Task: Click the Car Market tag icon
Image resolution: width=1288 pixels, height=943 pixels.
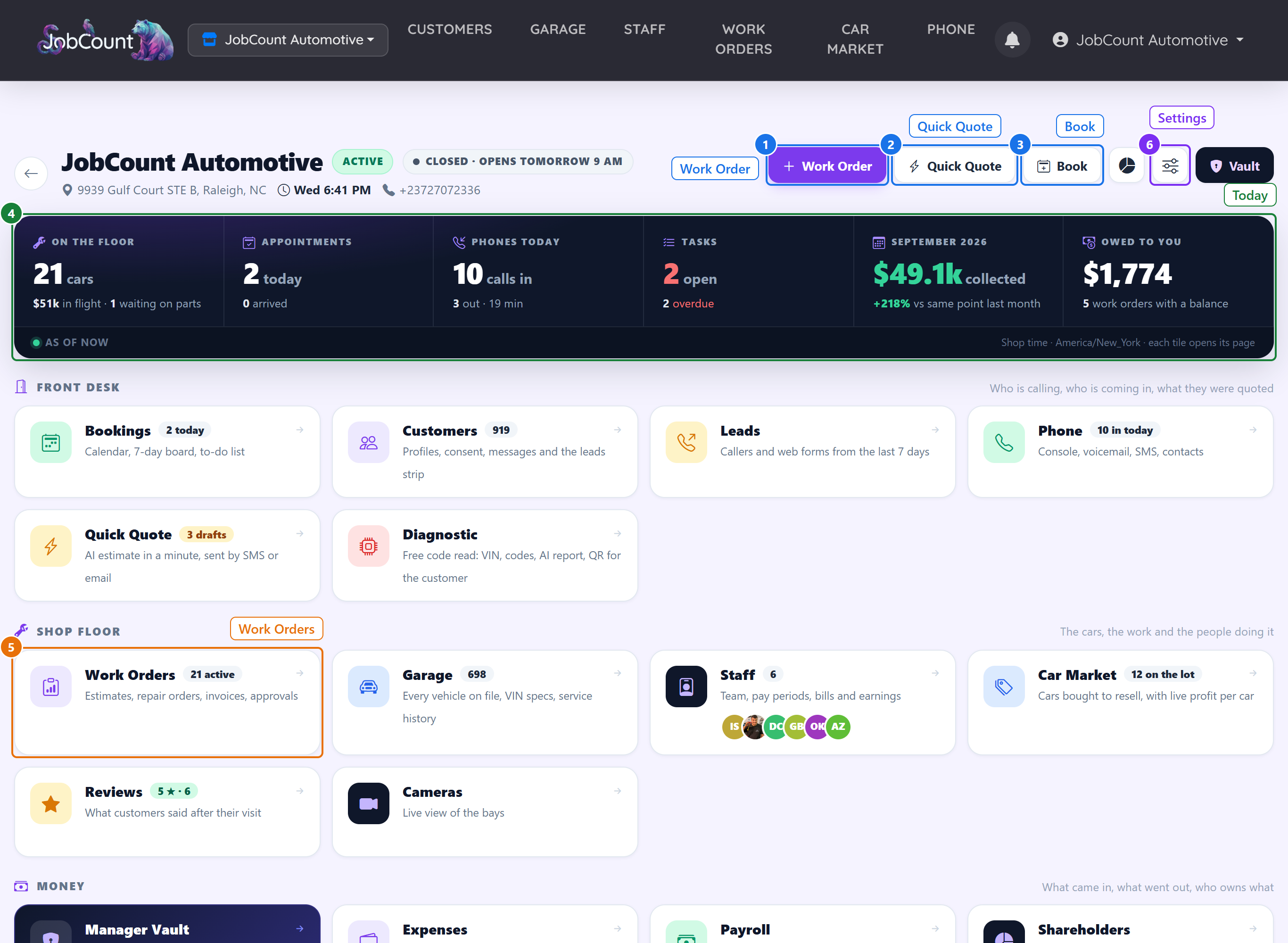Action: [x=1004, y=687]
